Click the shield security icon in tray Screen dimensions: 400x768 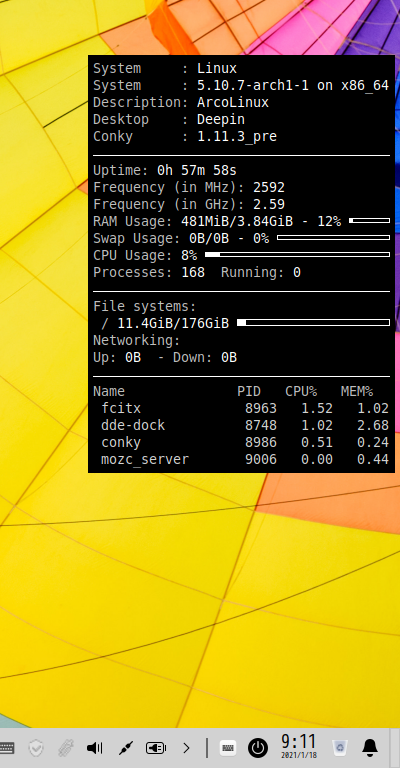pos(36,748)
